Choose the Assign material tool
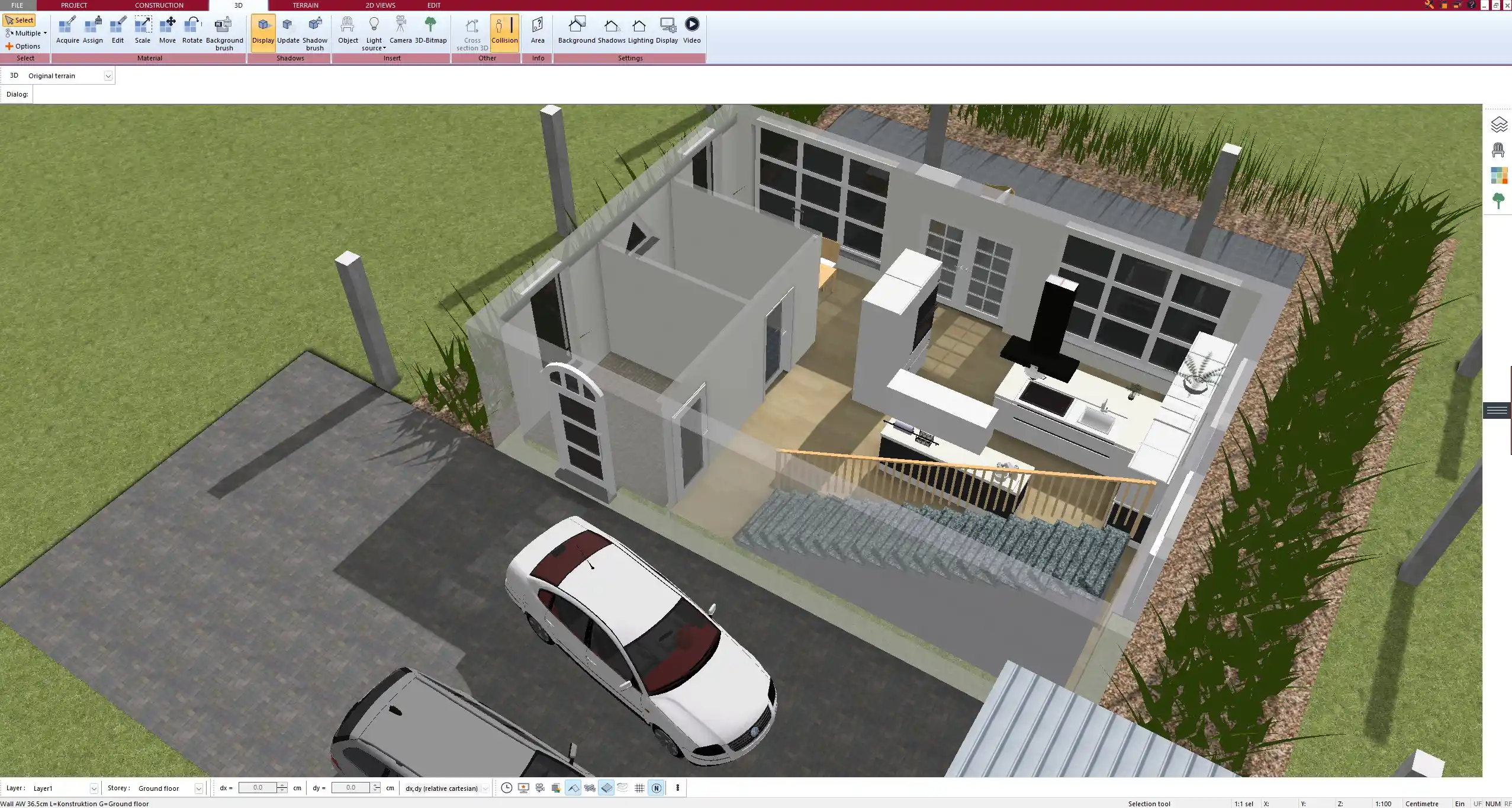The width and height of the screenshot is (1512, 808). pos(93,30)
